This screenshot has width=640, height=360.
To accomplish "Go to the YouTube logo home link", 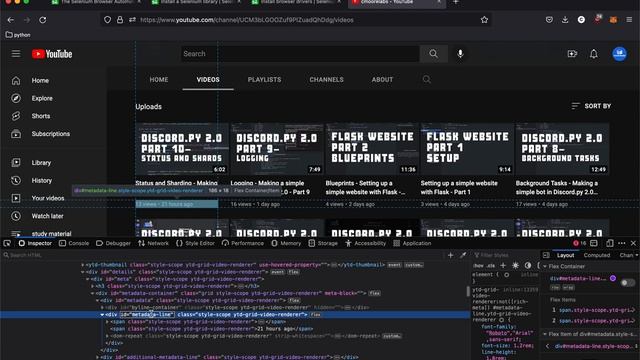I will click(x=52, y=54).
